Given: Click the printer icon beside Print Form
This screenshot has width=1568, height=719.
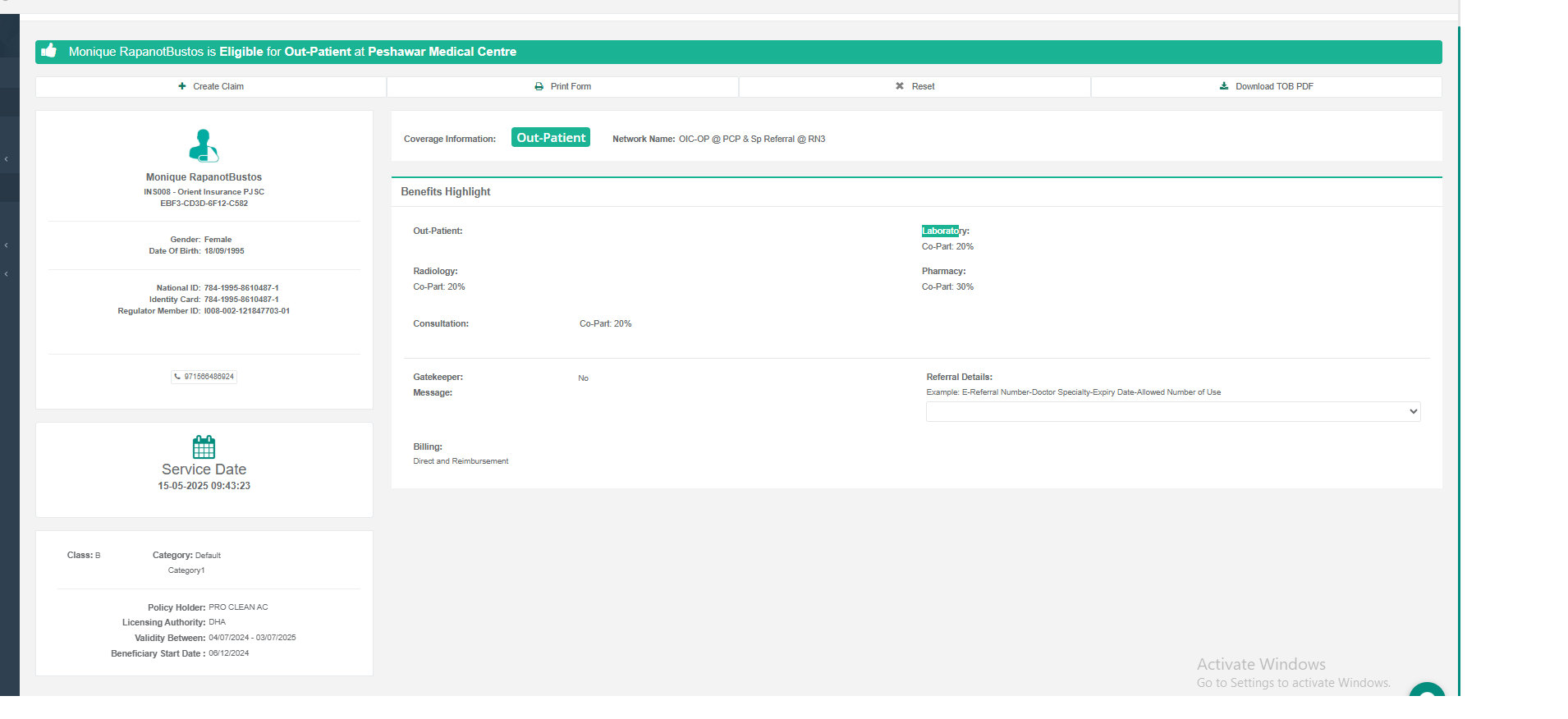Looking at the screenshot, I should [x=539, y=86].
